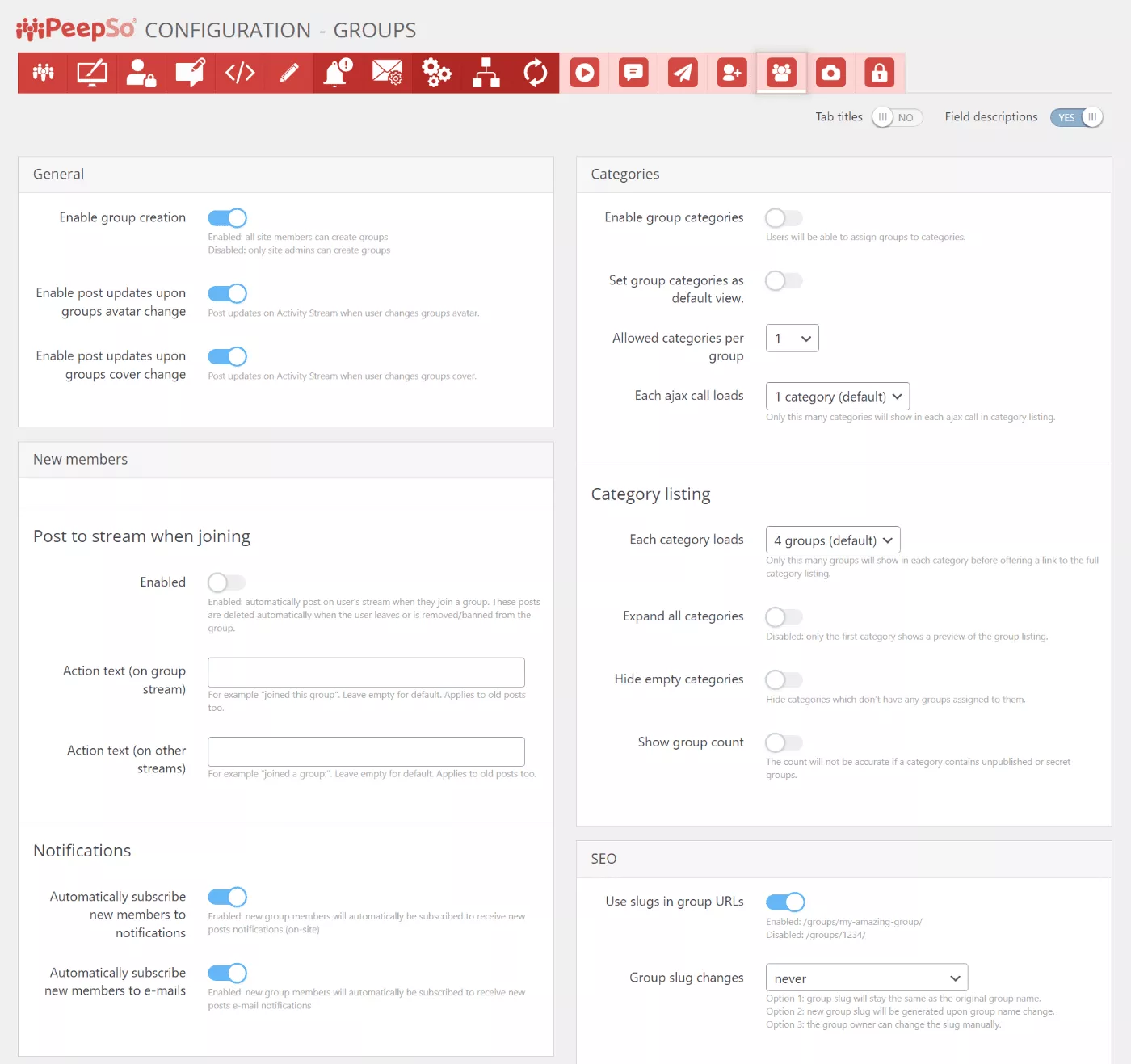Disable the Enable group creation switch
Viewport: 1131px width, 1064px height.
[x=227, y=218]
